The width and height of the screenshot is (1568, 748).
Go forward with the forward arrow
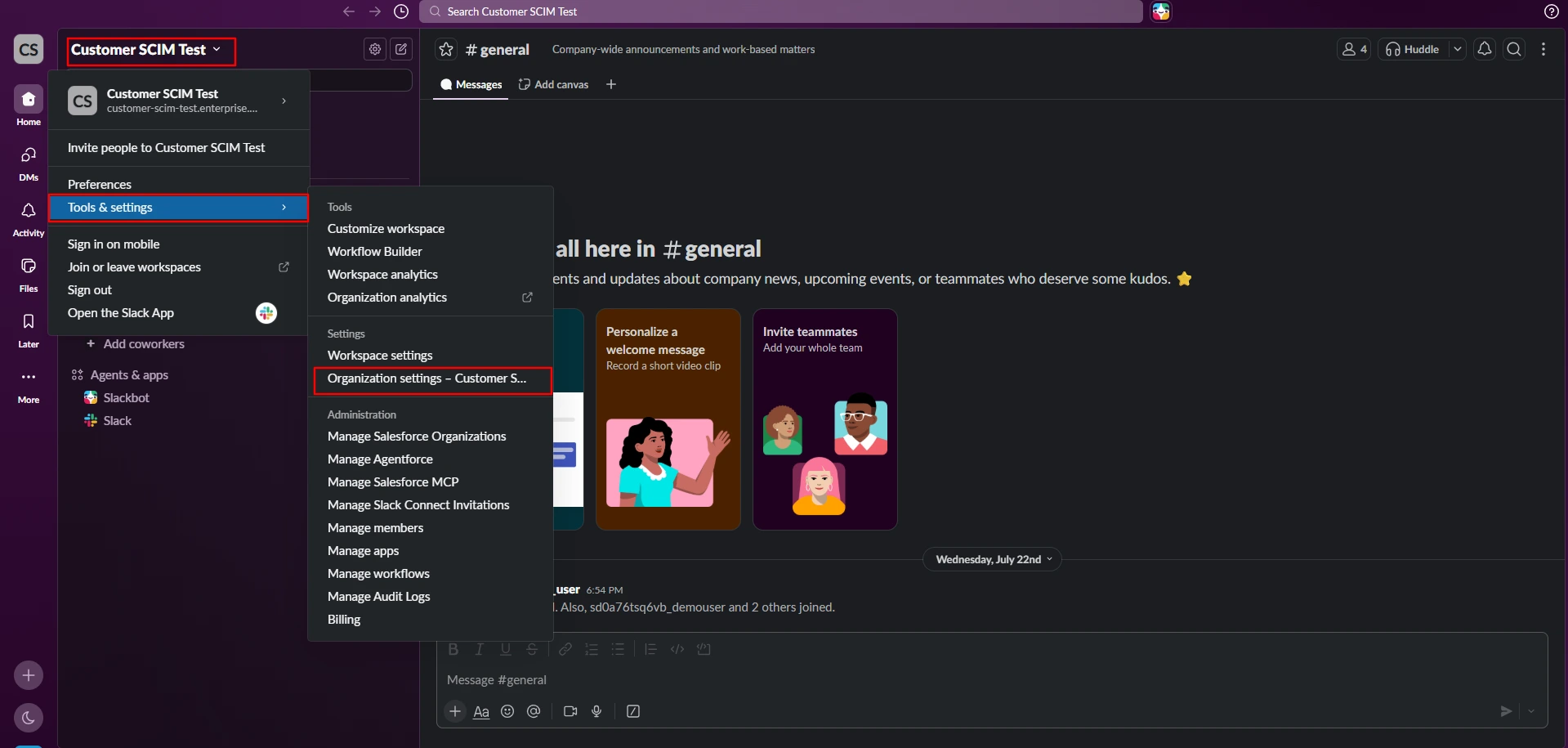(375, 11)
